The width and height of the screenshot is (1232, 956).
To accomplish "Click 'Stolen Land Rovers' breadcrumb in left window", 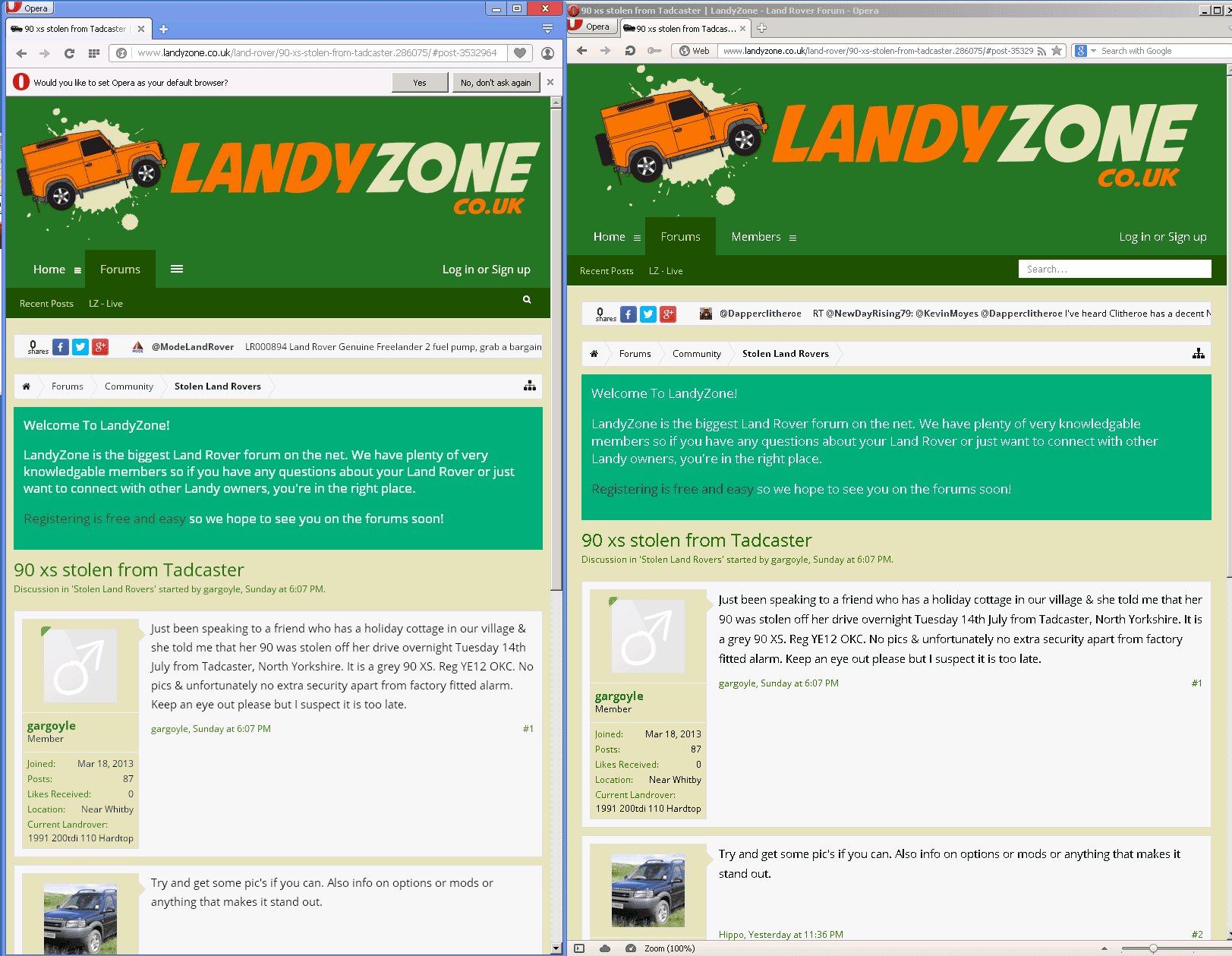I will tap(218, 387).
